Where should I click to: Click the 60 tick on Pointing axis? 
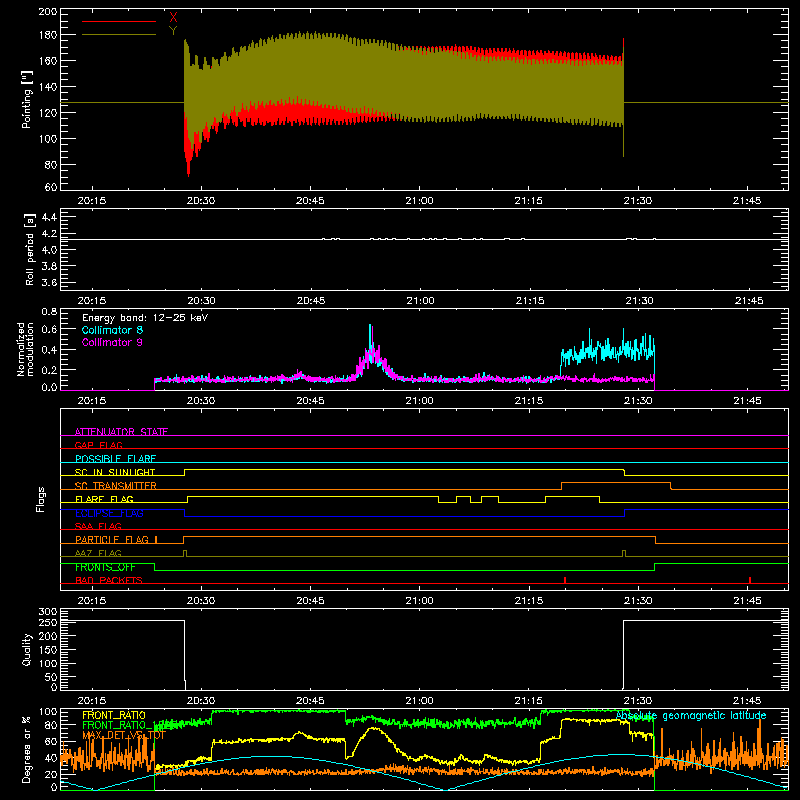51,187
